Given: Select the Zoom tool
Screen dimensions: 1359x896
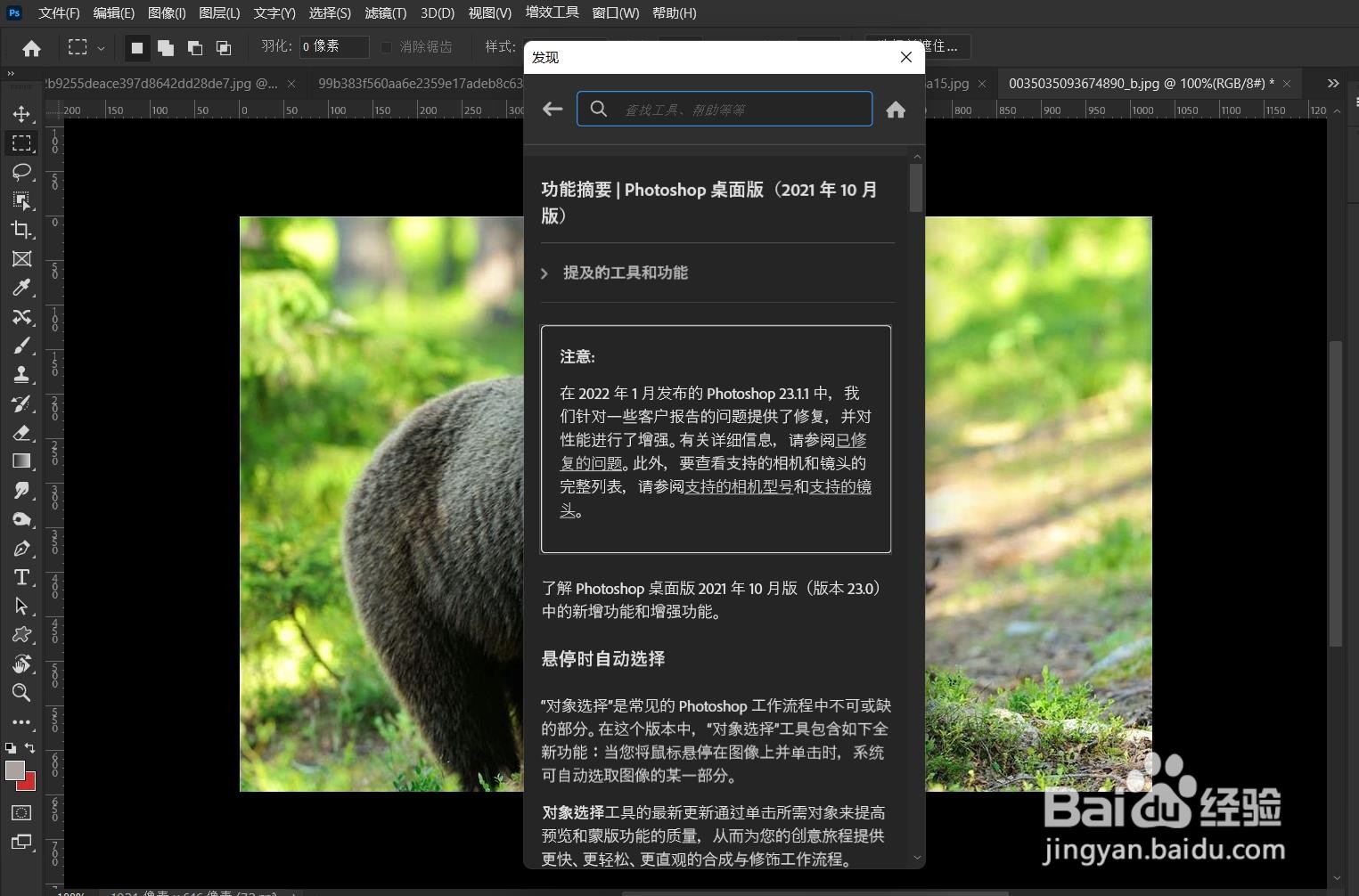Looking at the screenshot, I should (21, 693).
